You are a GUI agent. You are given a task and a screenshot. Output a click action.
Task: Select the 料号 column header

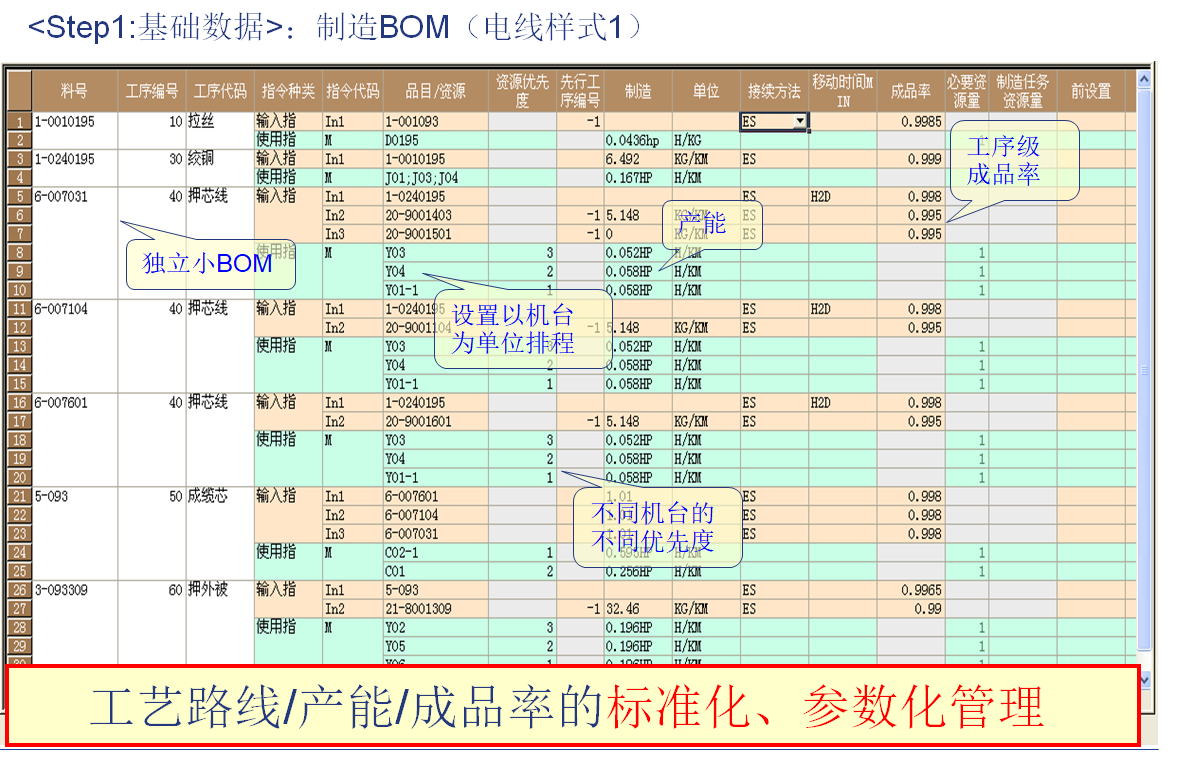click(x=75, y=91)
